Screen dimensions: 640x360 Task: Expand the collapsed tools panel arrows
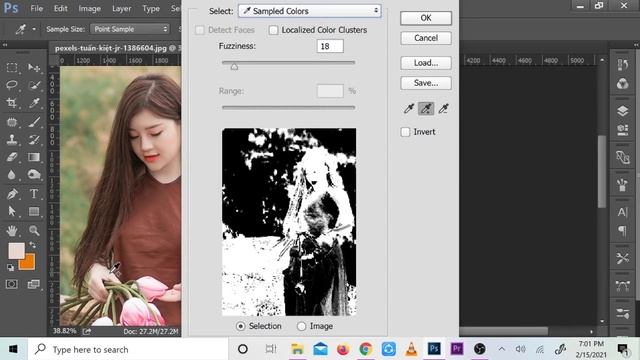(4, 44)
